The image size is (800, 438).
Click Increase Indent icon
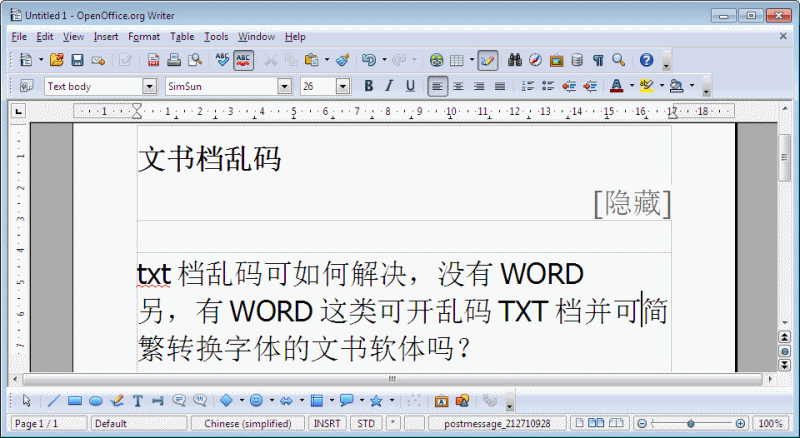point(590,86)
